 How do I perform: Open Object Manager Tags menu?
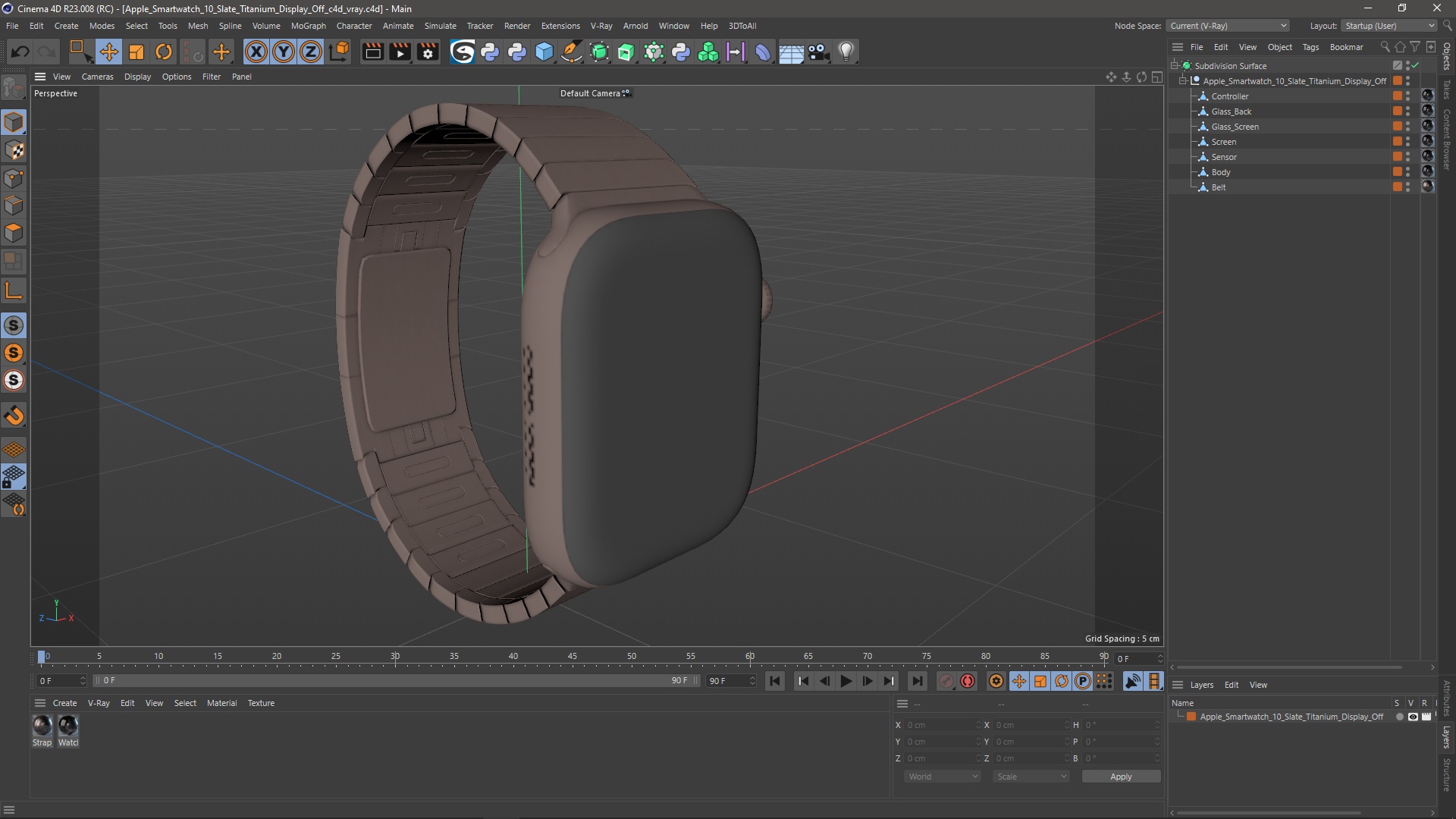point(1310,47)
